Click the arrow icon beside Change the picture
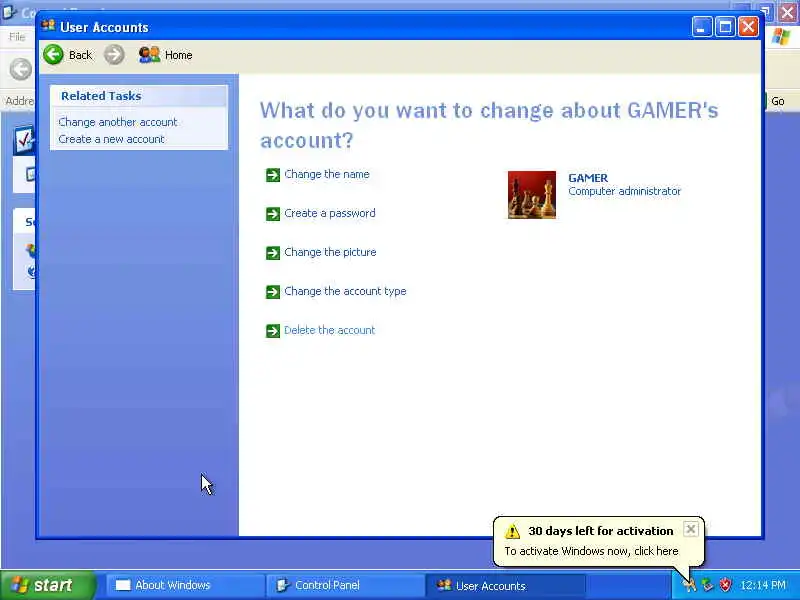Viewport: 800px width, 600px height. click(x=273, y=253)
